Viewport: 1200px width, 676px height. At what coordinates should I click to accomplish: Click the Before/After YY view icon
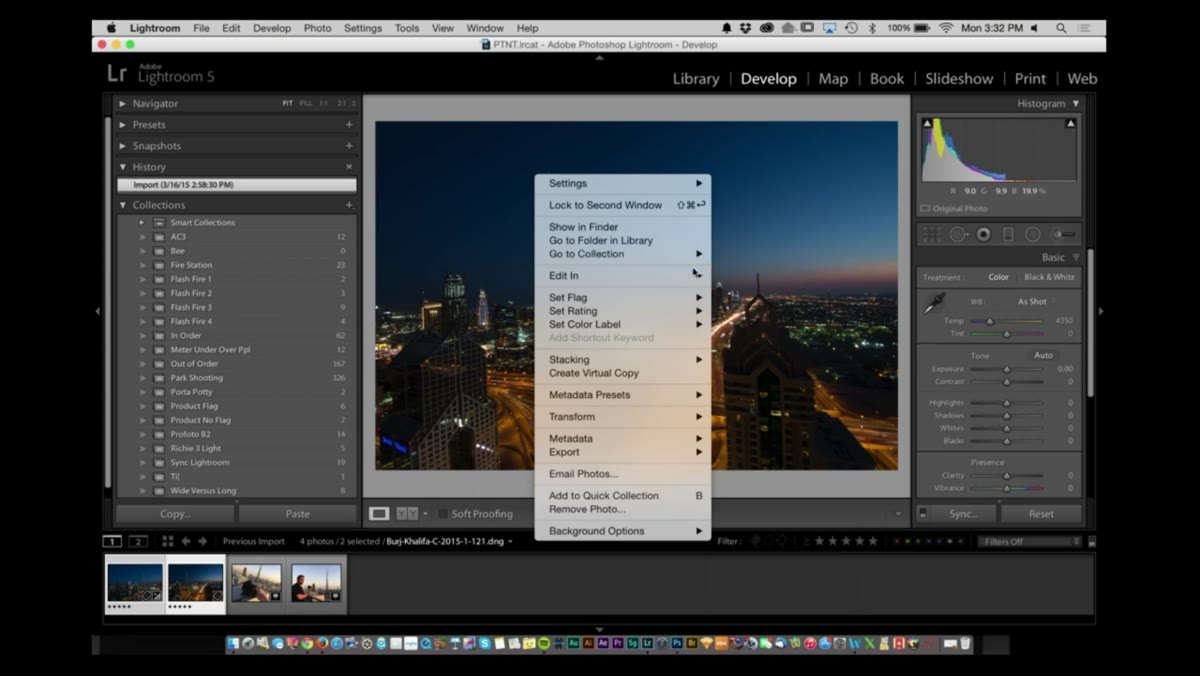pyautogui.click(x=406, y=513)
